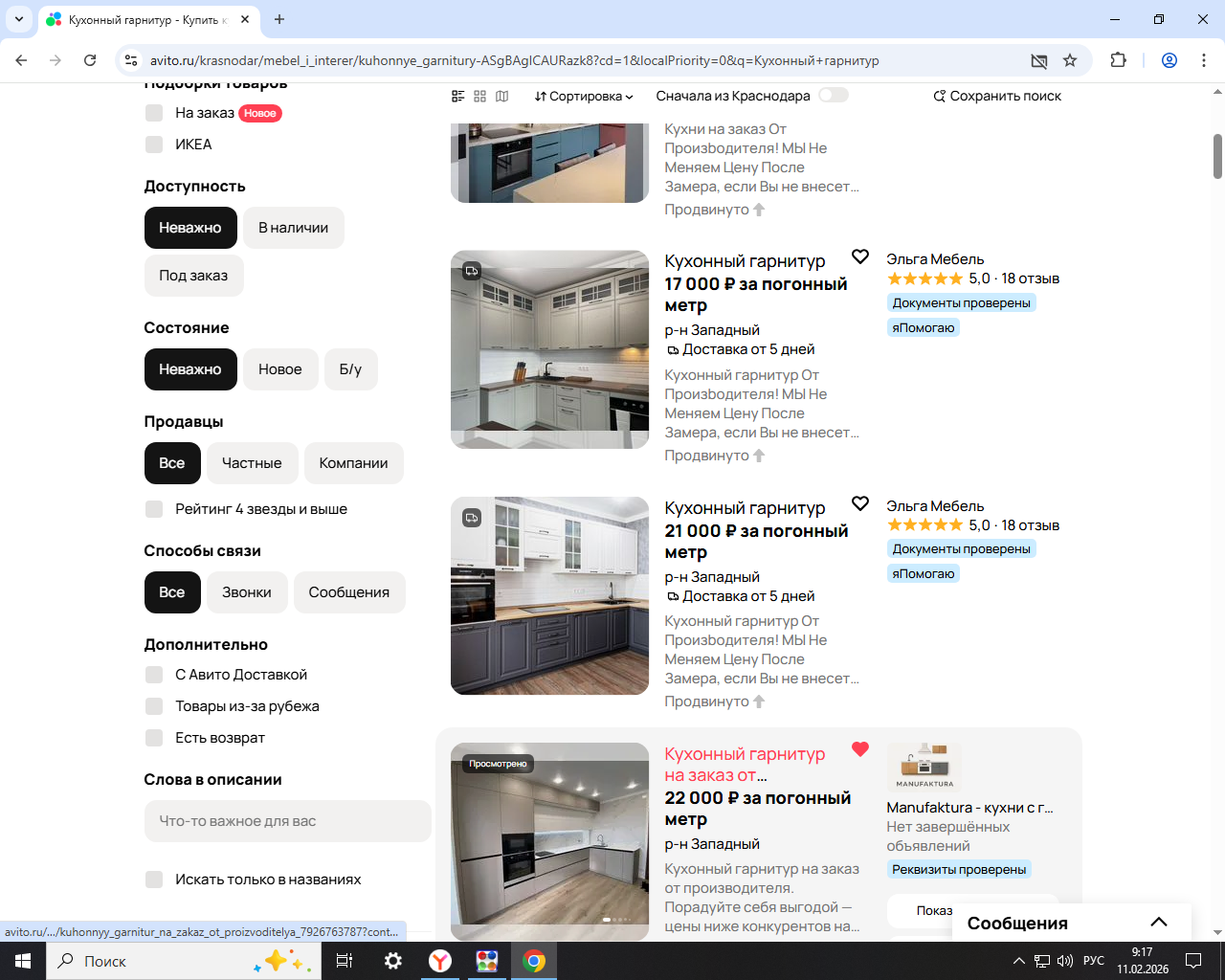The height and width of the screenshot is (980, 1225).
Task: Select the В наличии availability filter
Action: [293, 228]
